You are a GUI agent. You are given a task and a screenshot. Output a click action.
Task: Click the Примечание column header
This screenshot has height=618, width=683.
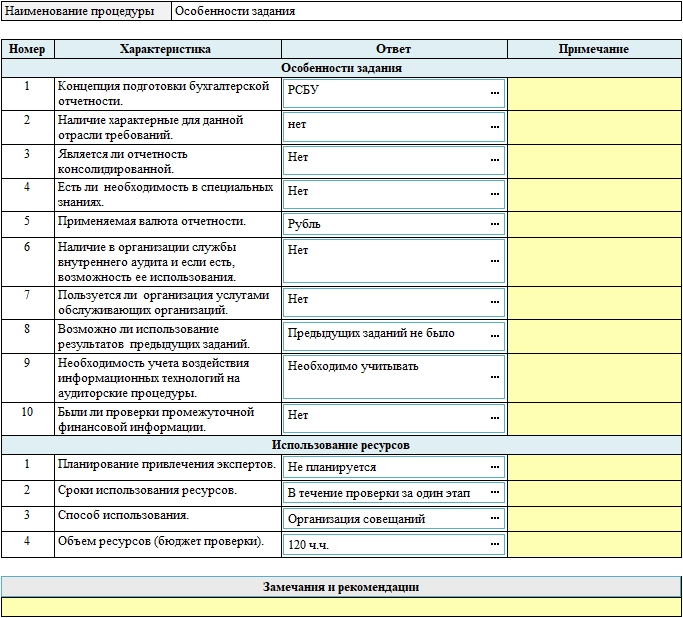595,49
